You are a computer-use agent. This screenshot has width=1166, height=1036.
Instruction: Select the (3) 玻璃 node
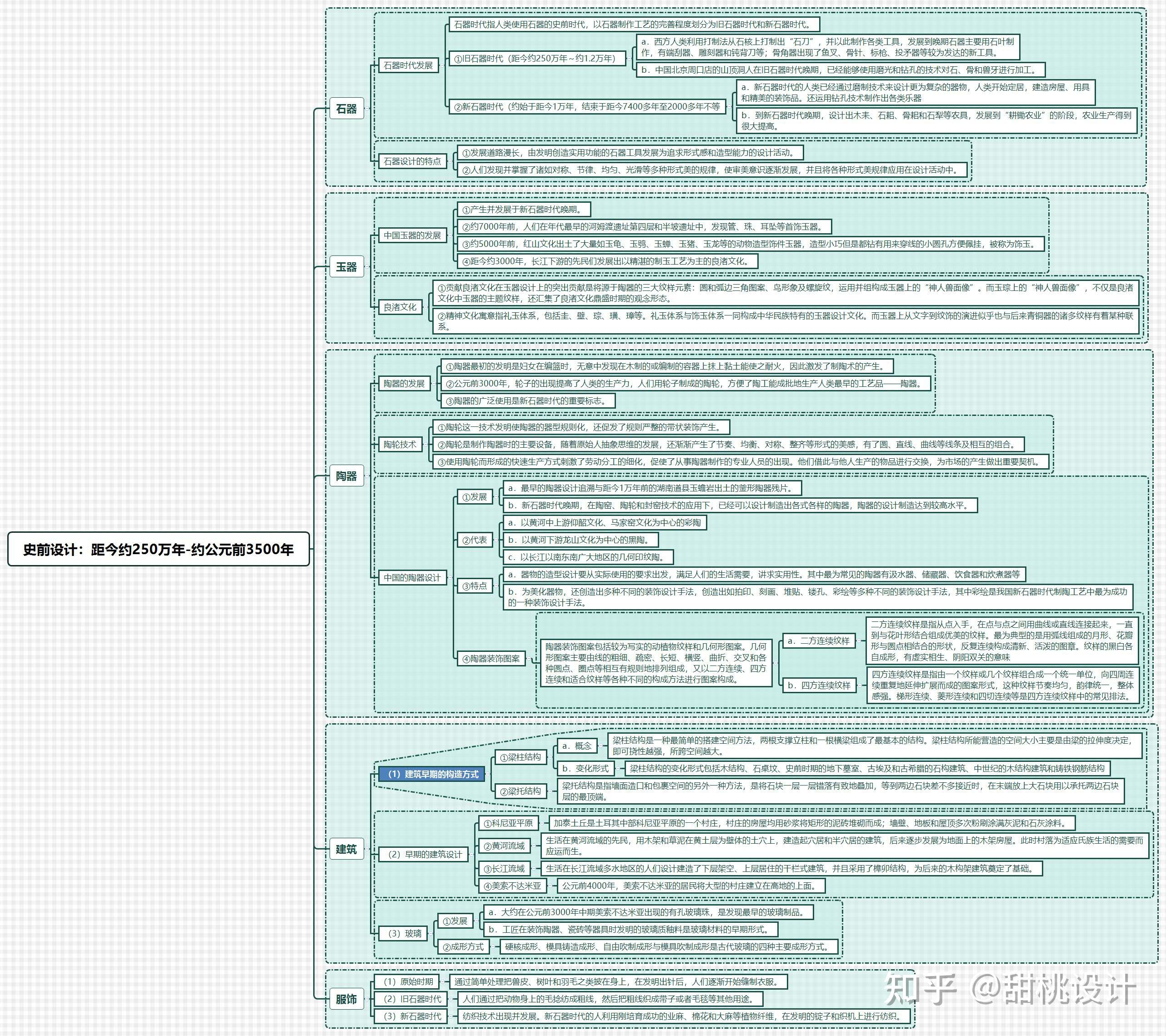(x=403, y=933)
